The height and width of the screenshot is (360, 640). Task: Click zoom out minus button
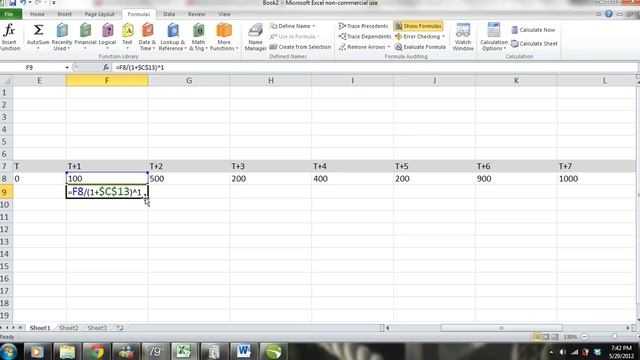[584, 337]
